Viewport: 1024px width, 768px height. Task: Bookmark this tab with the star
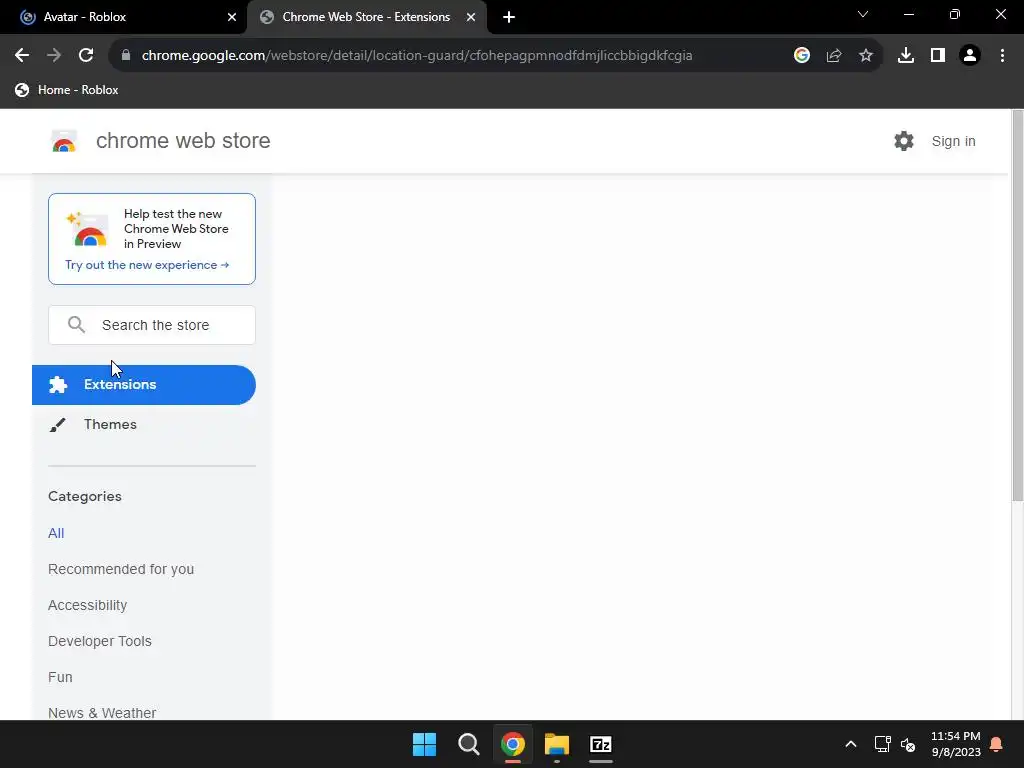click(866, 56)
